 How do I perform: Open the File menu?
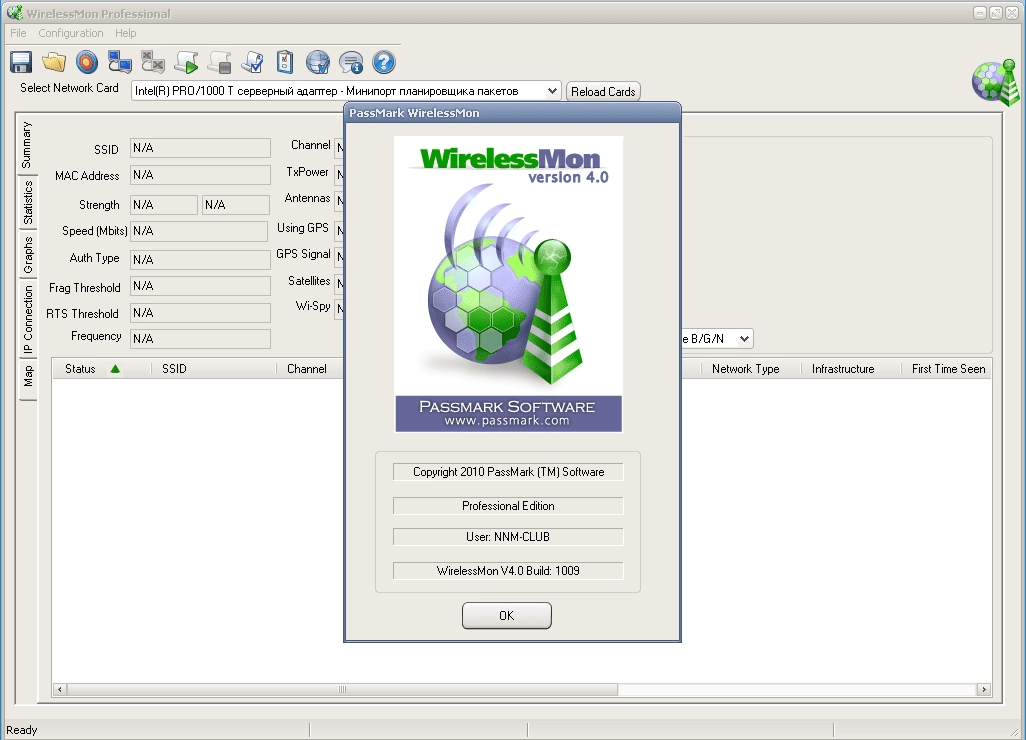click(x=18, y=33)
